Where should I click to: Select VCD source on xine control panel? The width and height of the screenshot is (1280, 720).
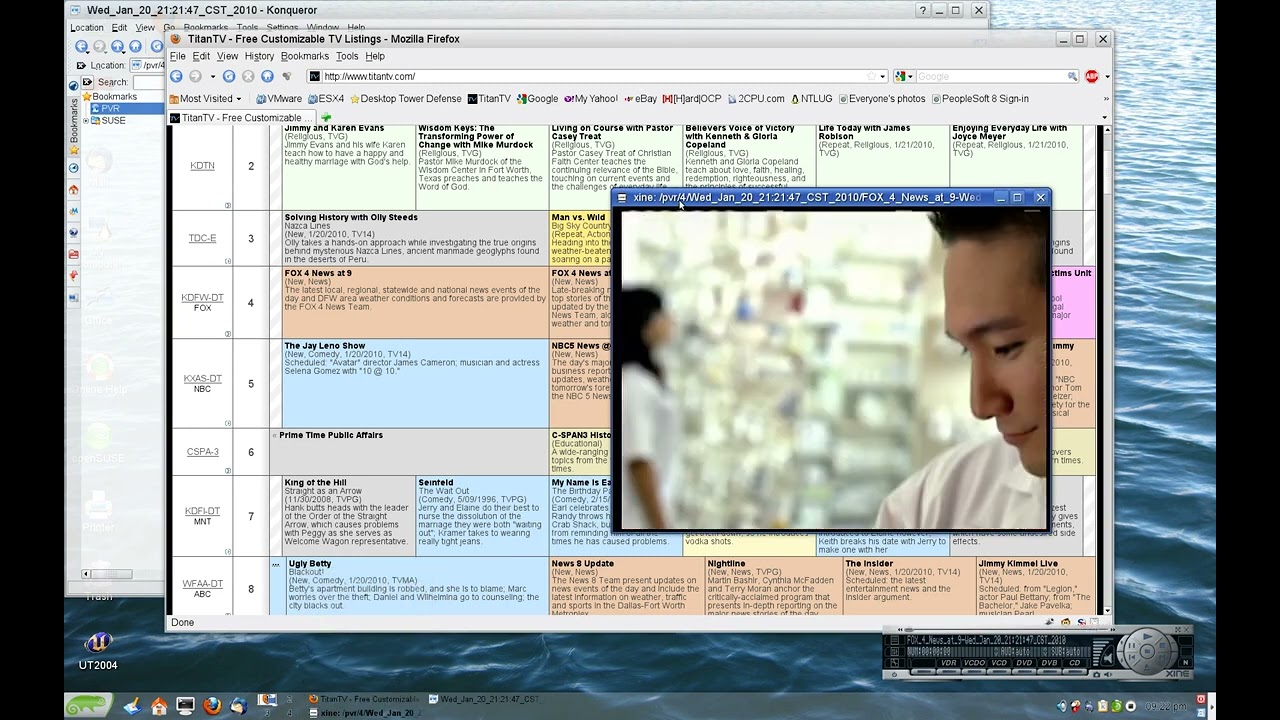(998, 663)
